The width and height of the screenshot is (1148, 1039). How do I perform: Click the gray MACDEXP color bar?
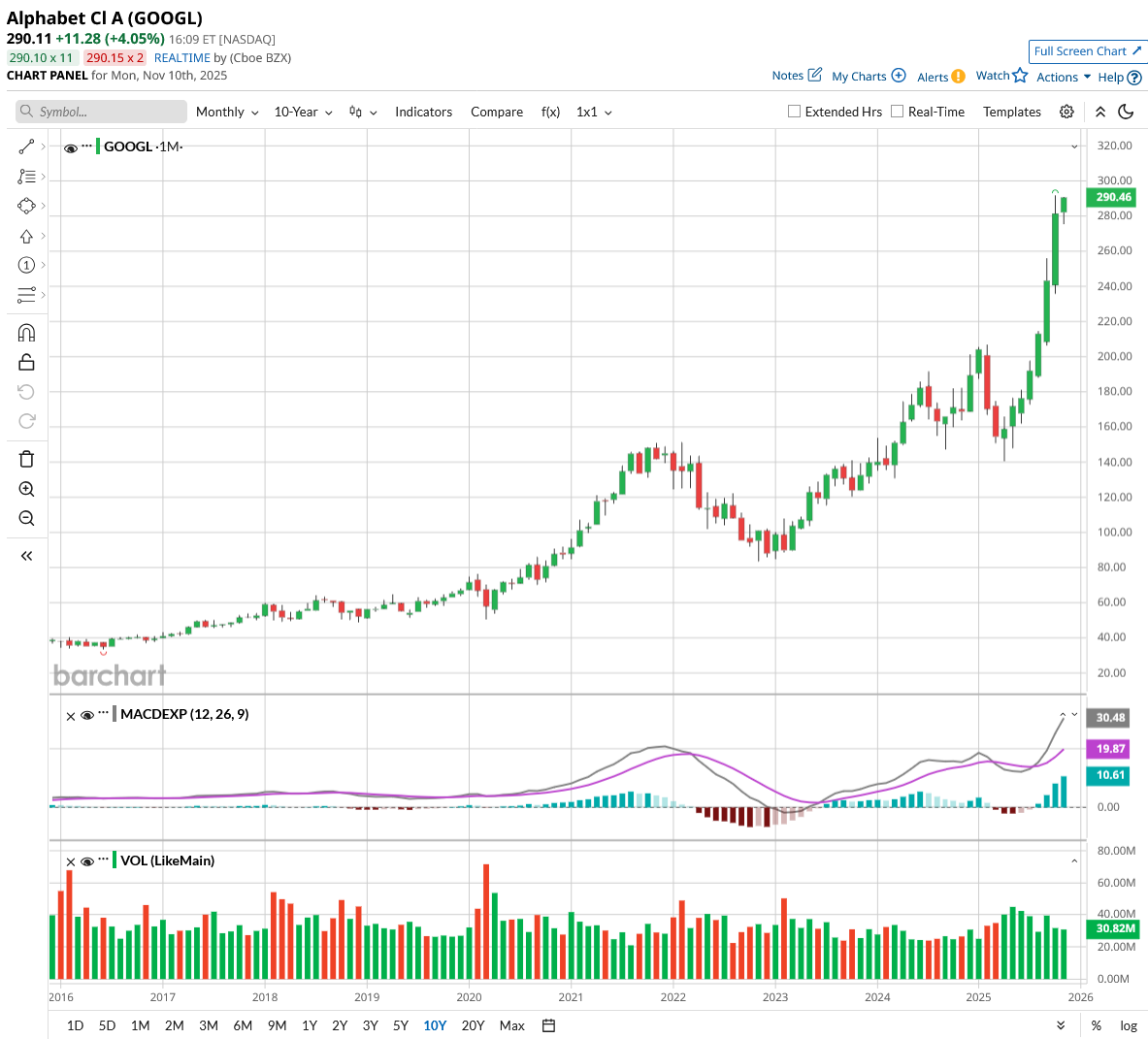[x=115, y=714]
